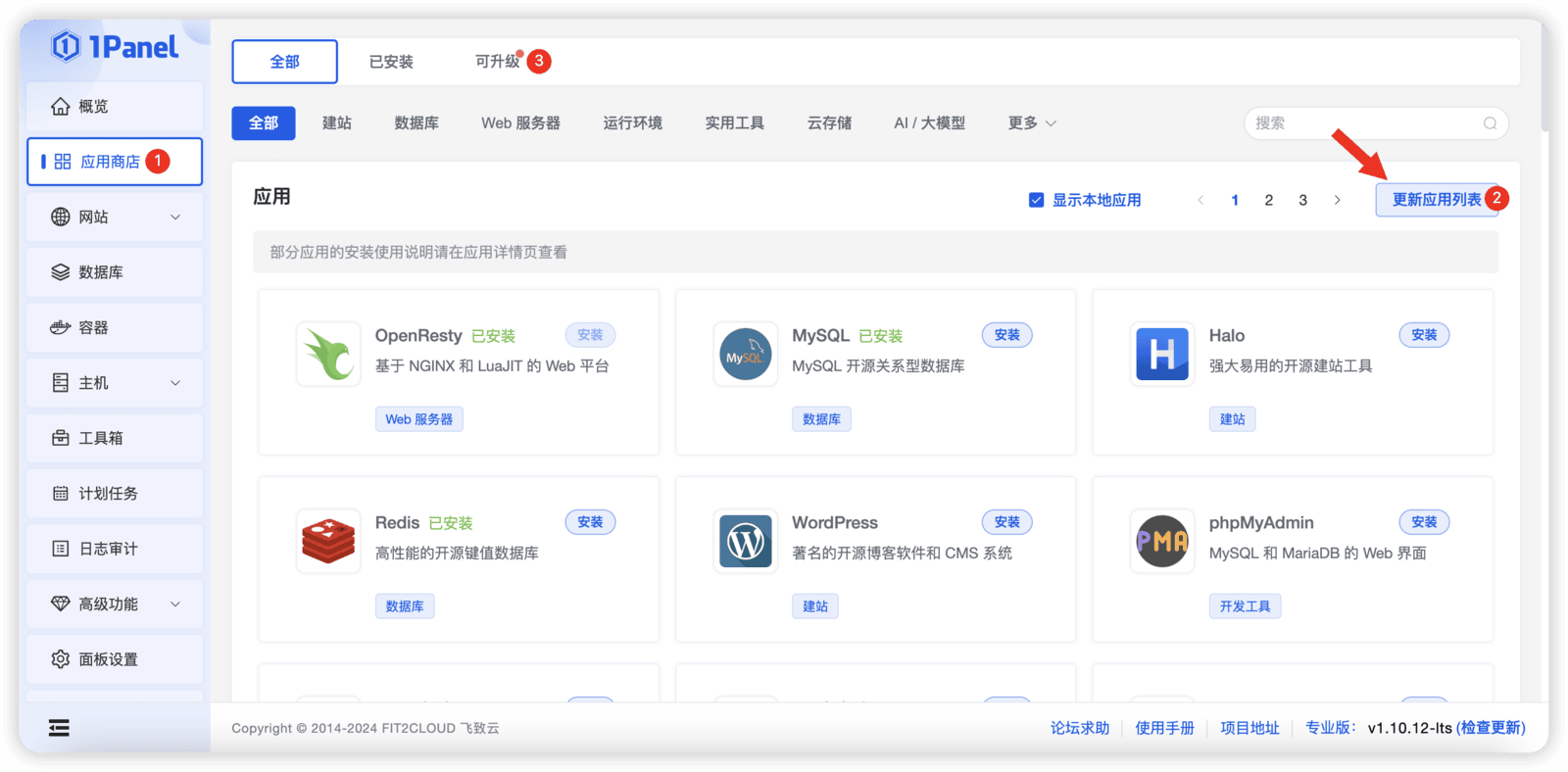The width and height of the screenshot is (1568, 772).
Task: Click the 面板设置 gear icon
Action: [x=61, y=659]
